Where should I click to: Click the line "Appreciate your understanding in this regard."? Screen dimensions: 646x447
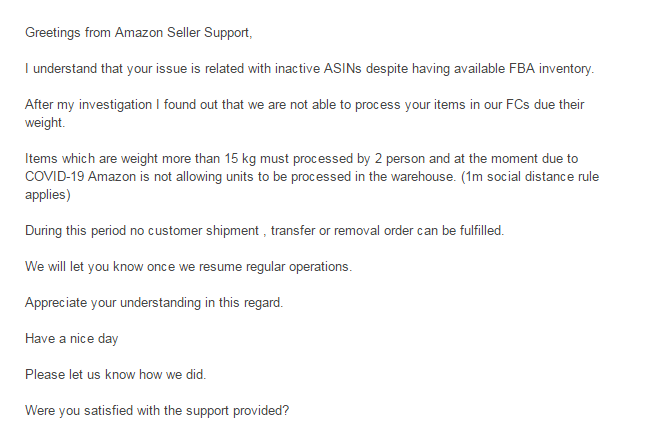click(153, 302)
